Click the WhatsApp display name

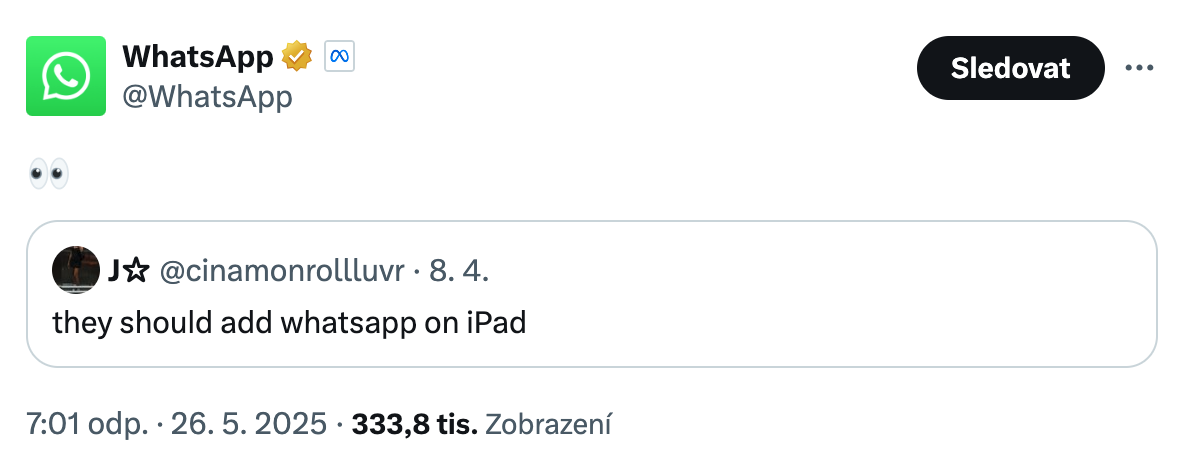tap(198, 58)
